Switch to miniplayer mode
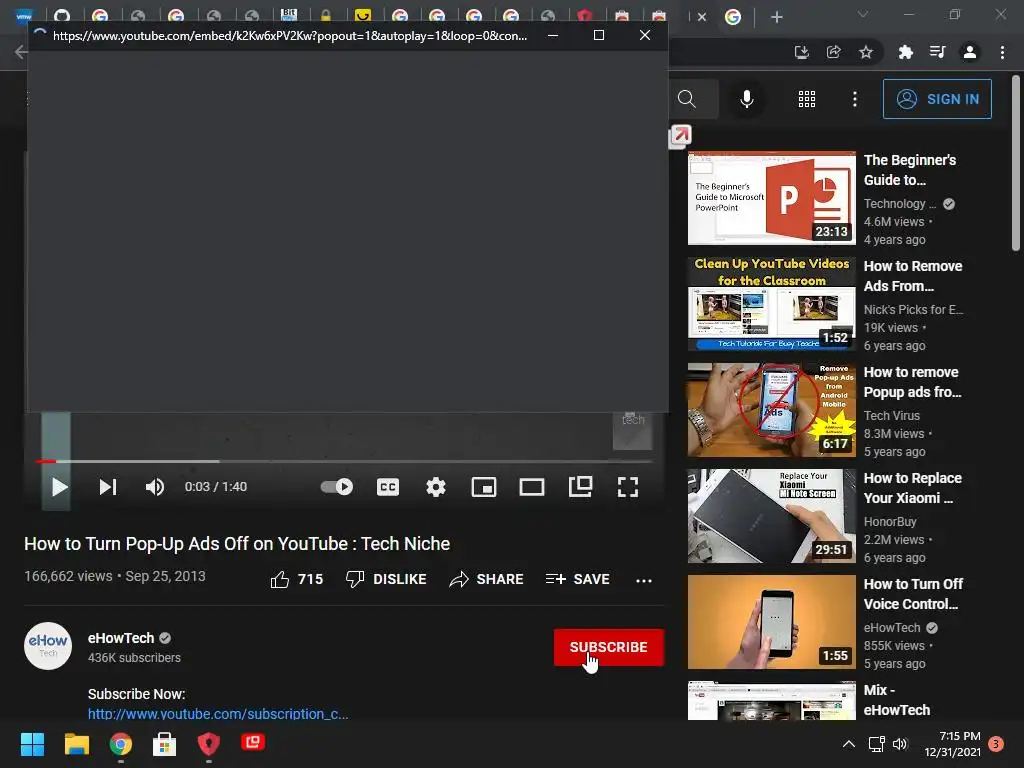This screenshot has width=1024, height=768. (484, 487)
